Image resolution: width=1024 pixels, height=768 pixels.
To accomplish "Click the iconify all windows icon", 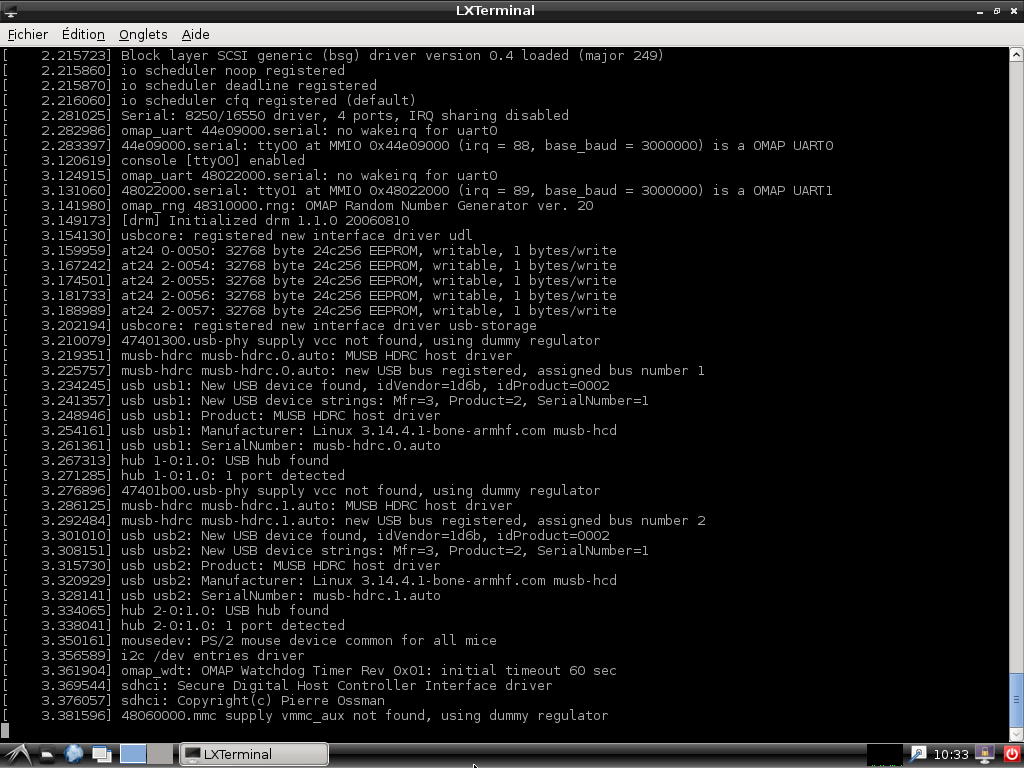I will [x=101, y=755].
